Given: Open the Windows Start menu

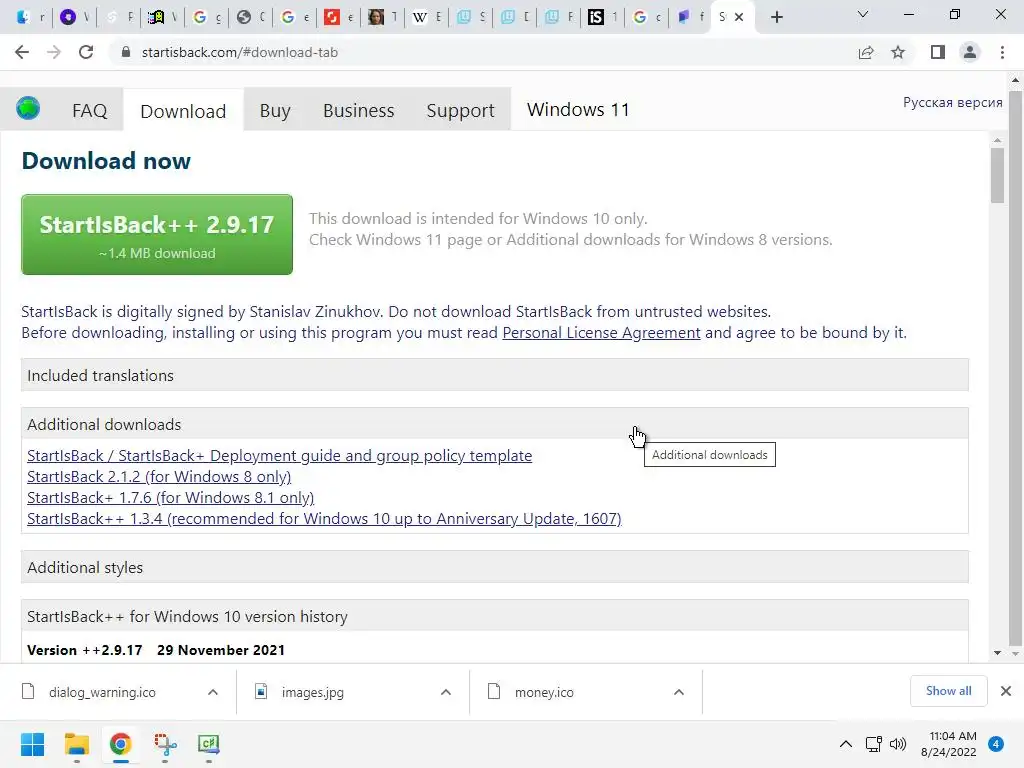Looking at the screenshot, I should tap(33, 744).
